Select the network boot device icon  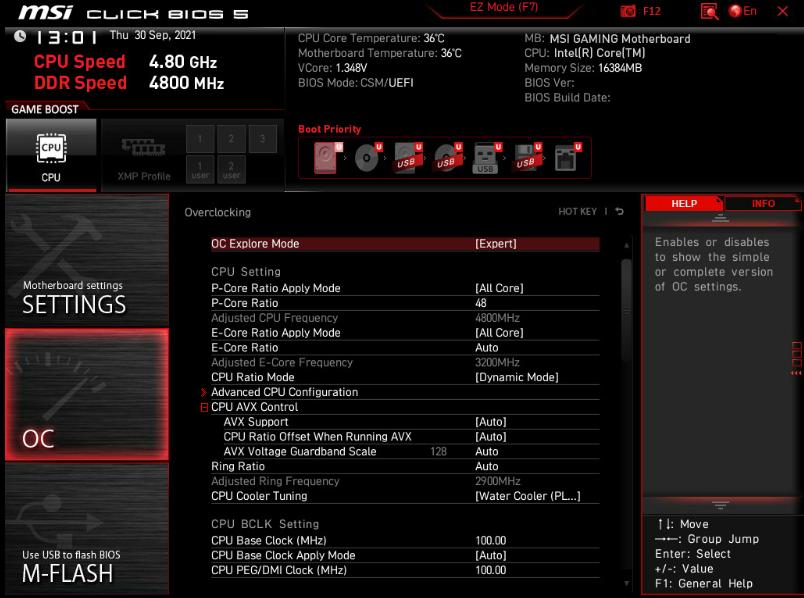tap(565, 157)
